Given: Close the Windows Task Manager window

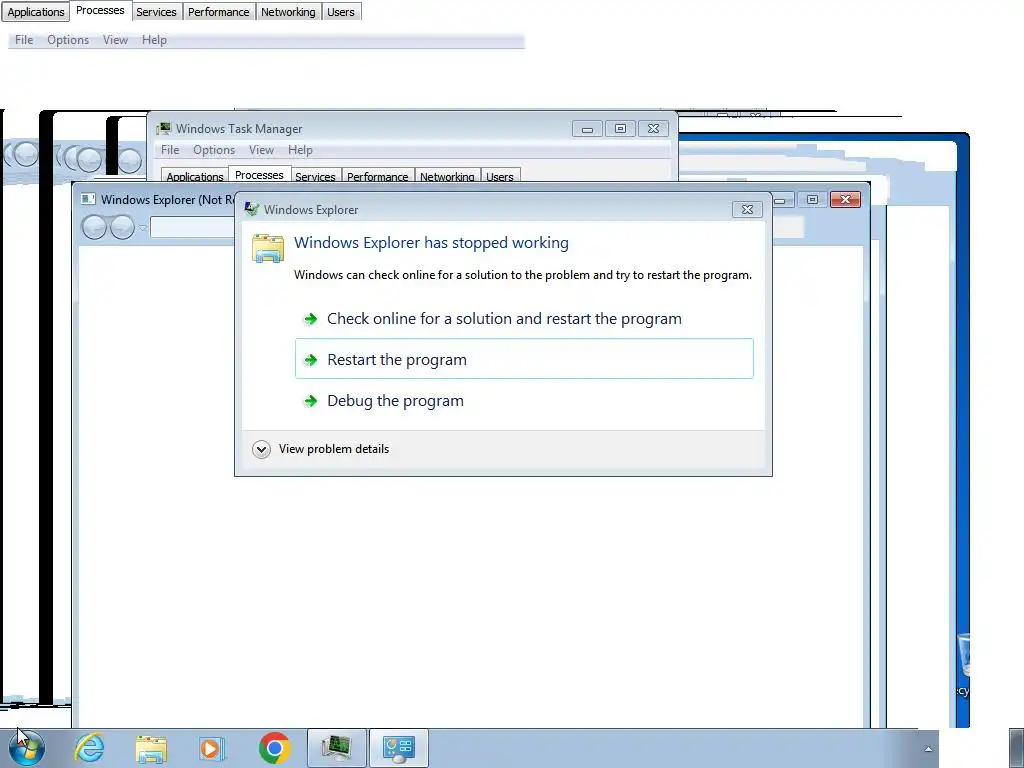Looking at the screenshot, I should tap(653, 129).
